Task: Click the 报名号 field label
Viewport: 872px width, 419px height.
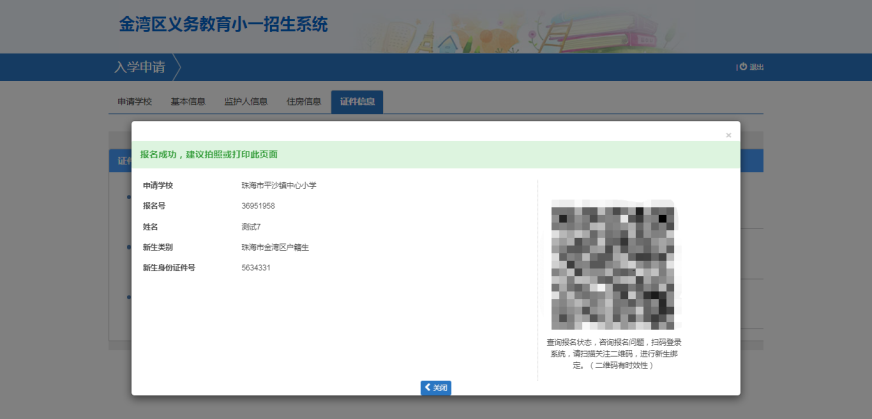Action: point(154,206)
